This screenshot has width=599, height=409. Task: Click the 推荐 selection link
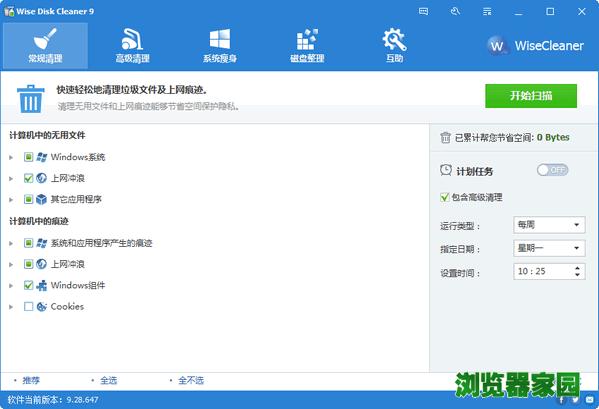pyautogui.click(x=31, y=380)
